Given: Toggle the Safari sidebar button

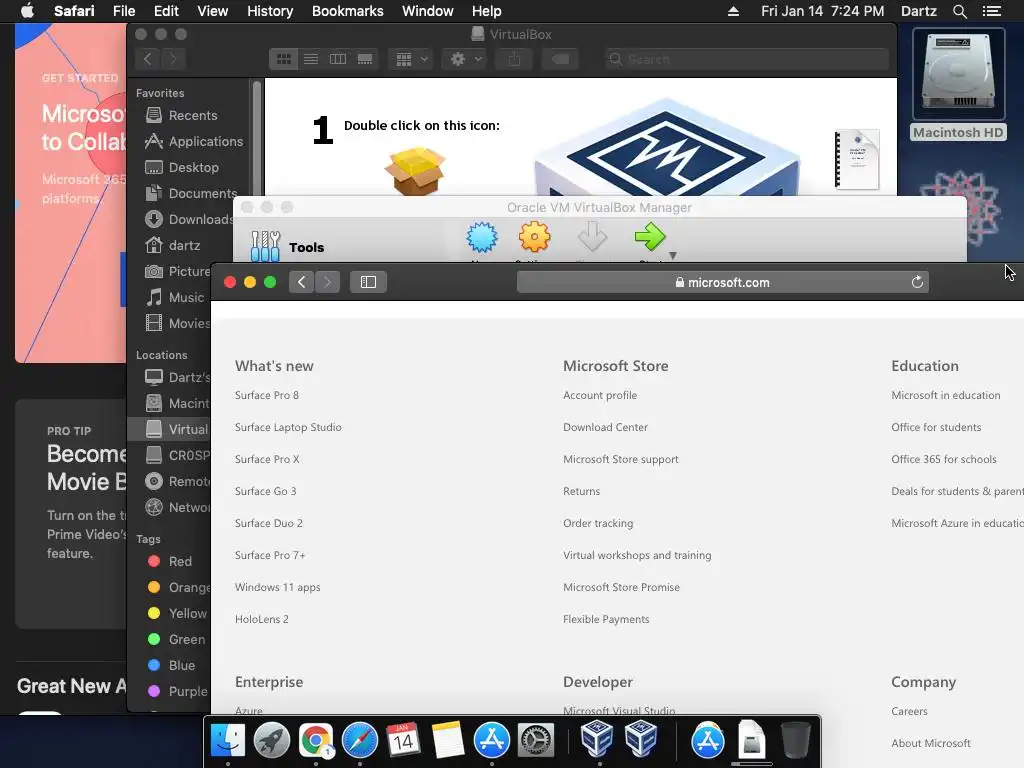Looking at the screenshot, I should (368, 282).
